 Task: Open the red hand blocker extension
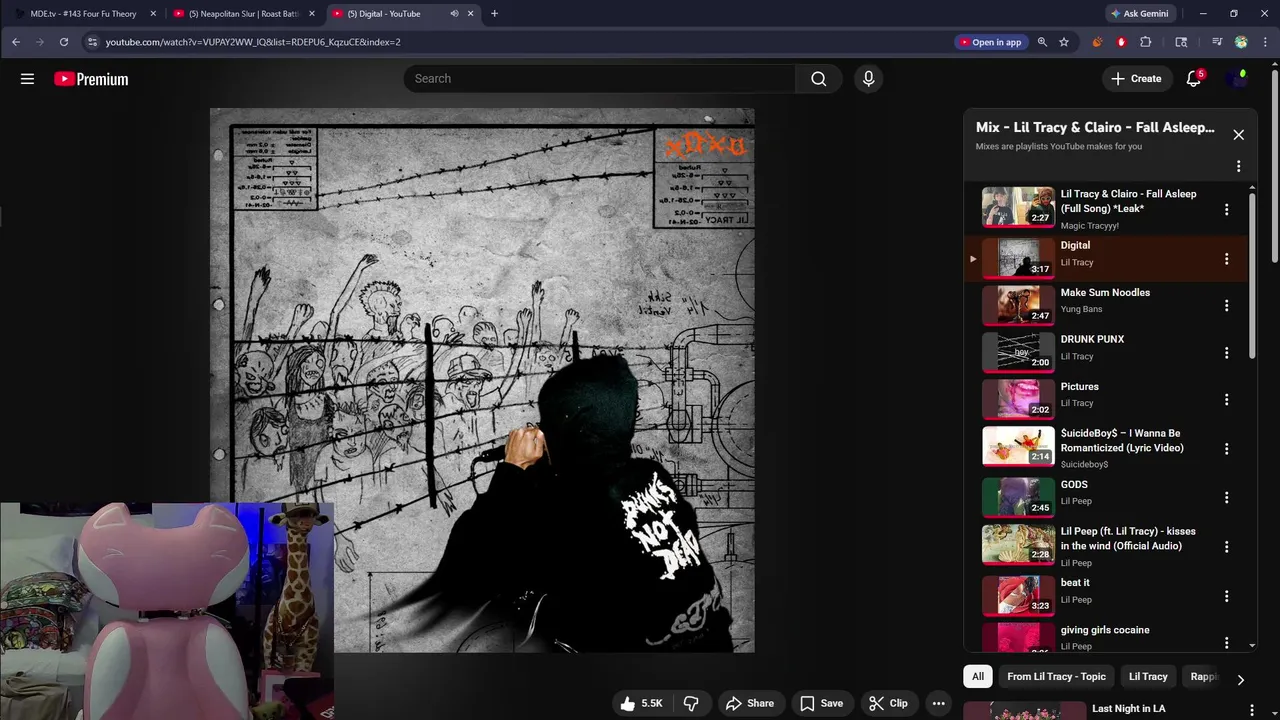(1121, 42)
